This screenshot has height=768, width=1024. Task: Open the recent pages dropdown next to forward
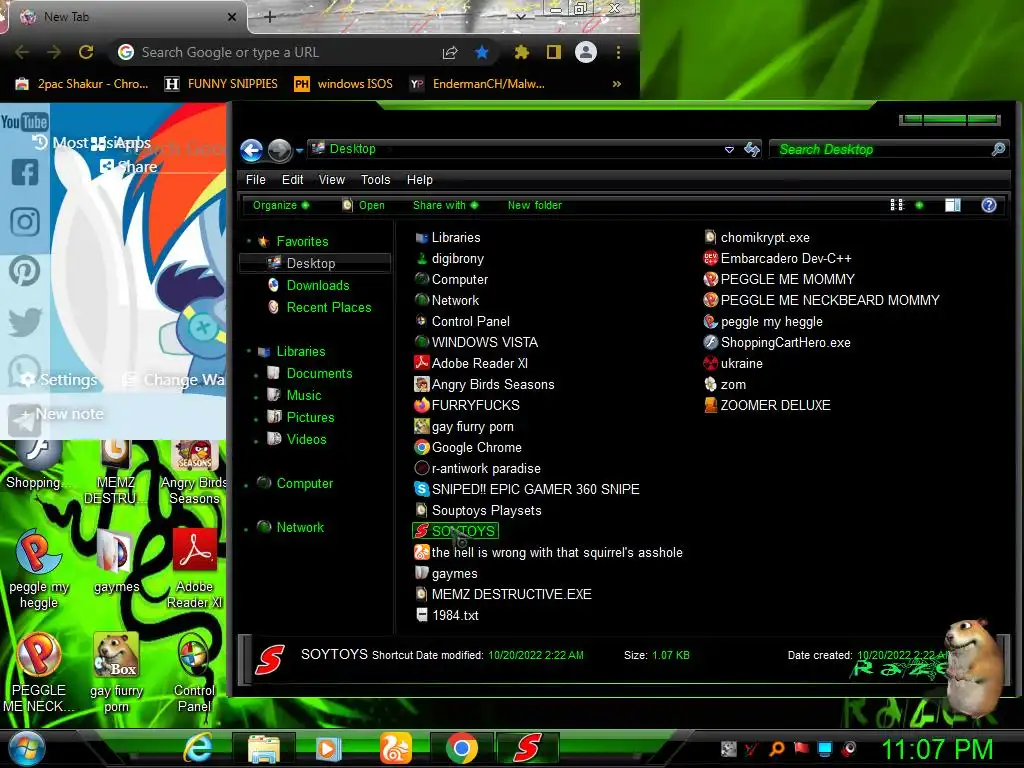299,151
